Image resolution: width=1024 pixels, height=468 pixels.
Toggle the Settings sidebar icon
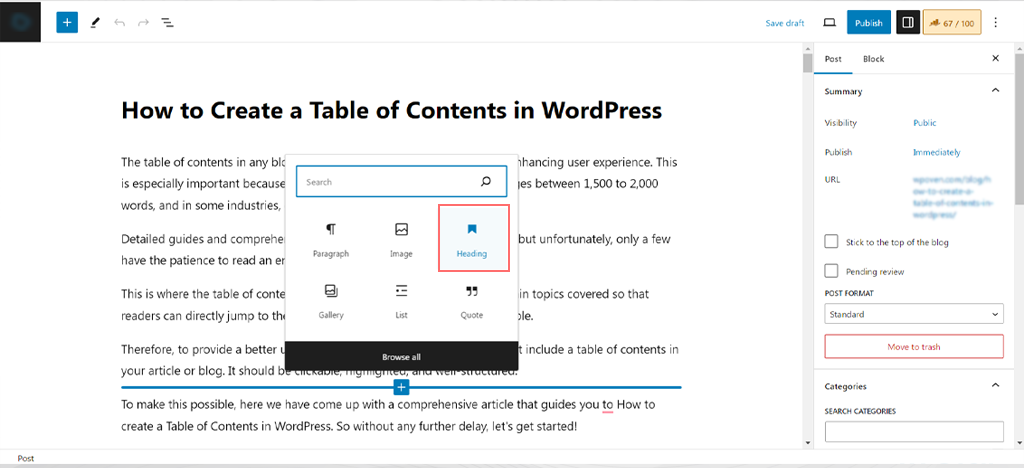[x=908, y=22]
